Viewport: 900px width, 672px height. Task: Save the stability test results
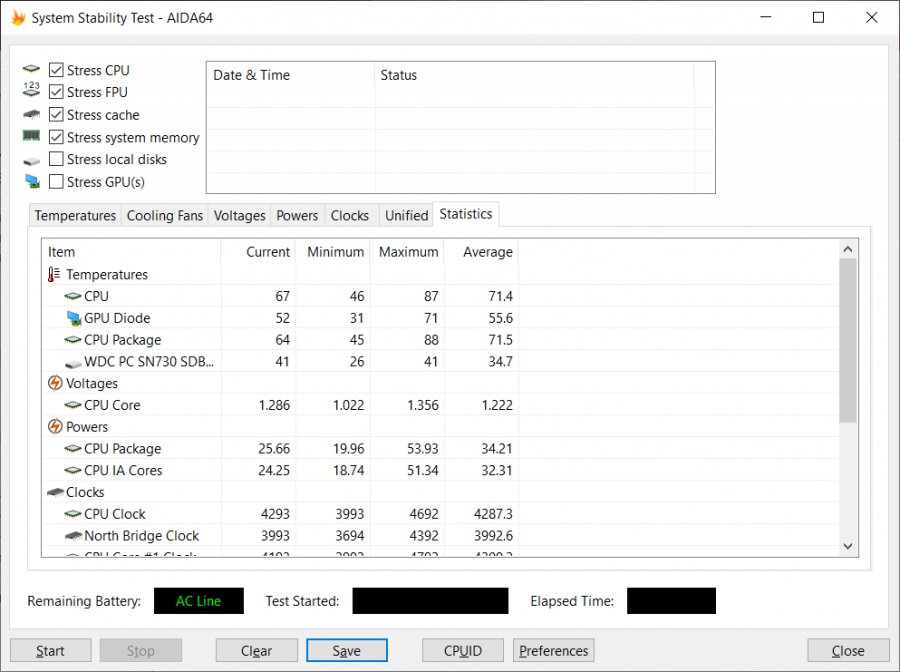tap(347, 651)
